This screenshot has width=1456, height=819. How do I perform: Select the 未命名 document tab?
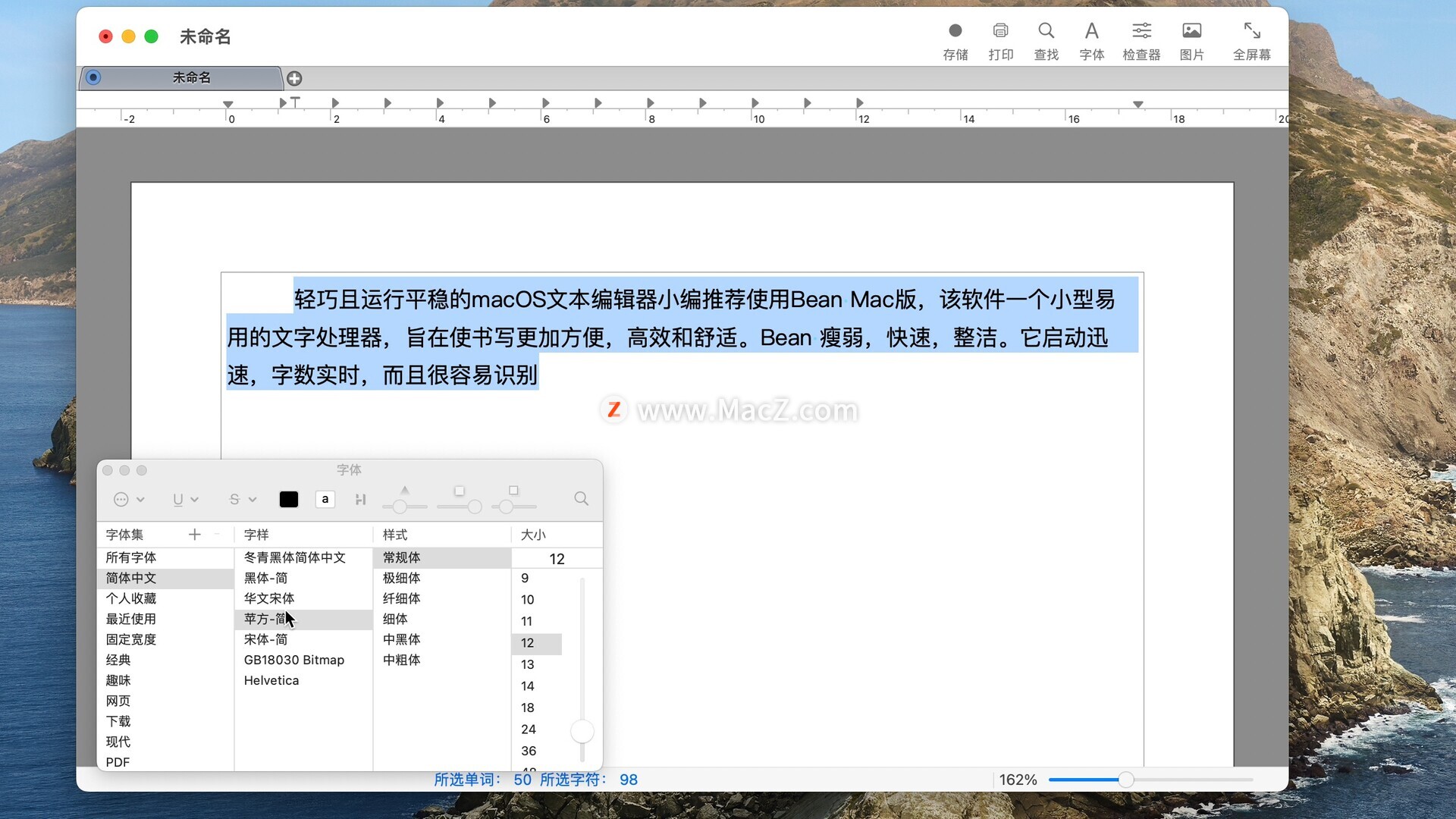(x=191, y=78)
